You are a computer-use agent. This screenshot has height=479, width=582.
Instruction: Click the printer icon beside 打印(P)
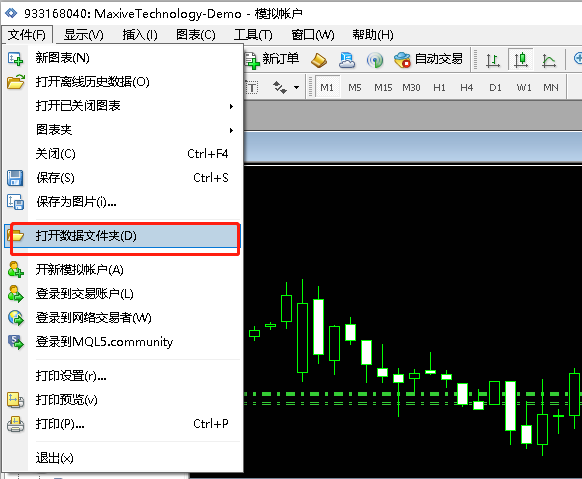coord(16,424)
